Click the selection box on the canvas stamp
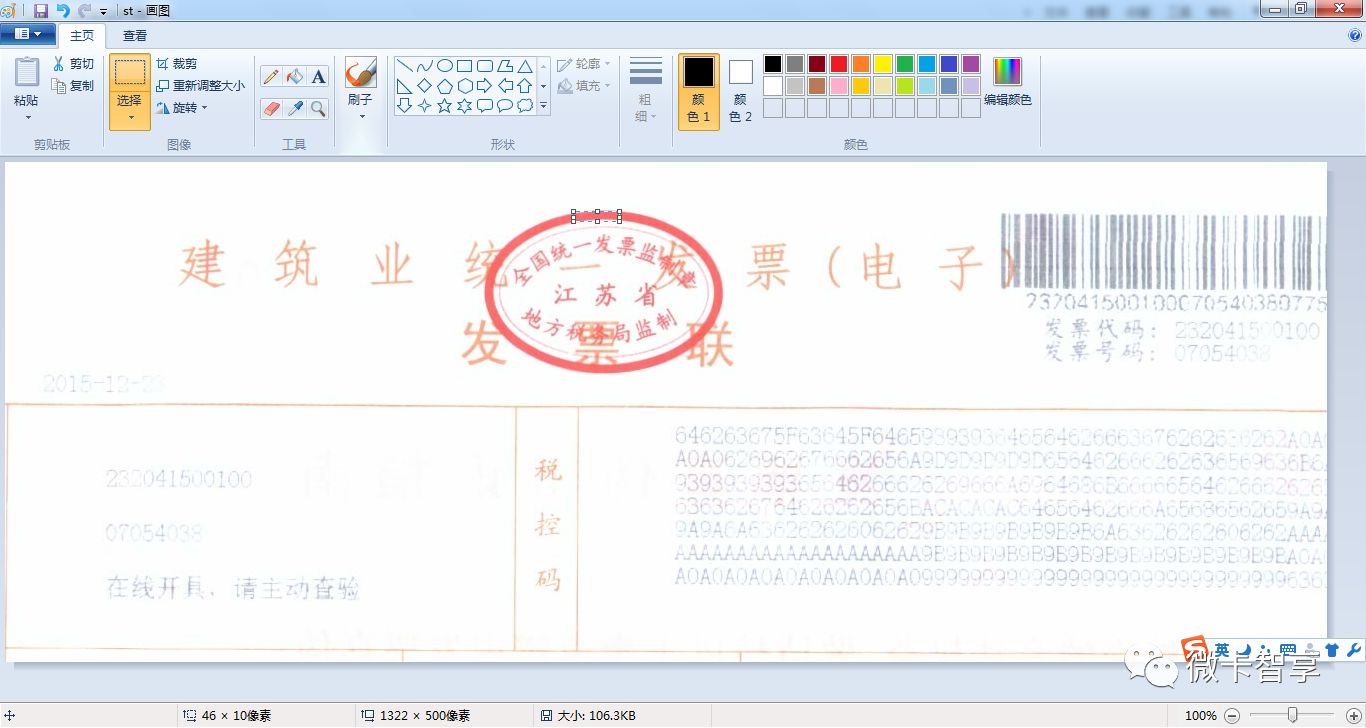This screenshot has width=1366, height=728. (597, 216)
